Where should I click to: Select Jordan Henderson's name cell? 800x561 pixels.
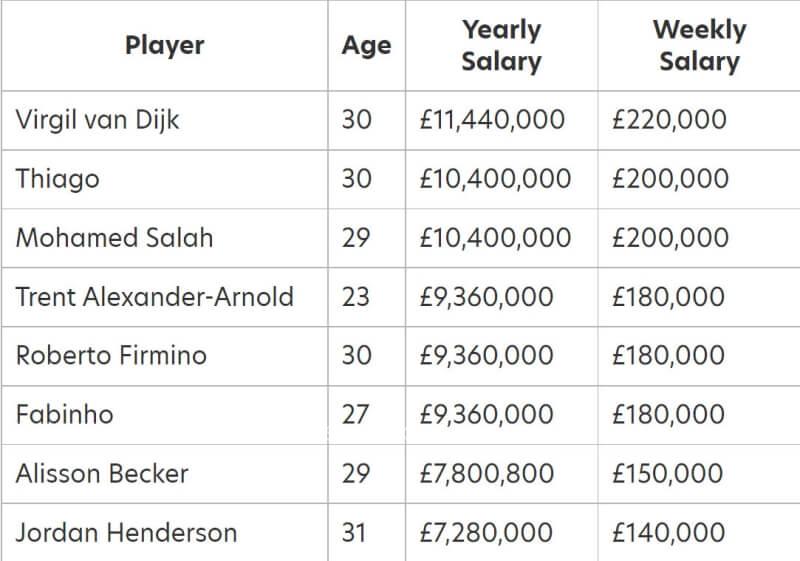126,532
